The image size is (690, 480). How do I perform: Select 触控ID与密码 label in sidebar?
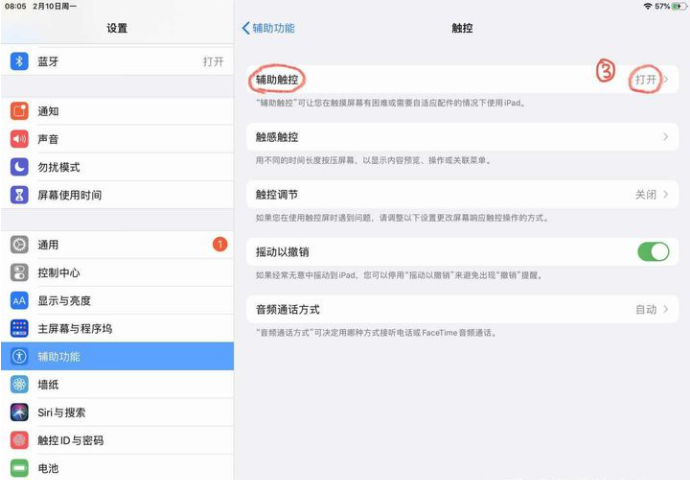tap(71, 440)
